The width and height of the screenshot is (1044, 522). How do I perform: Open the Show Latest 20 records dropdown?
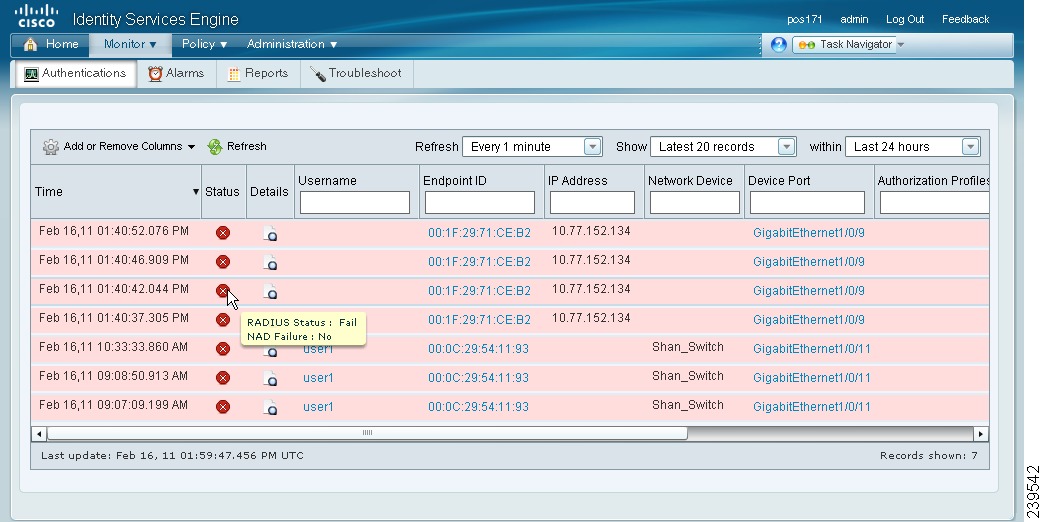pos(722,146)
